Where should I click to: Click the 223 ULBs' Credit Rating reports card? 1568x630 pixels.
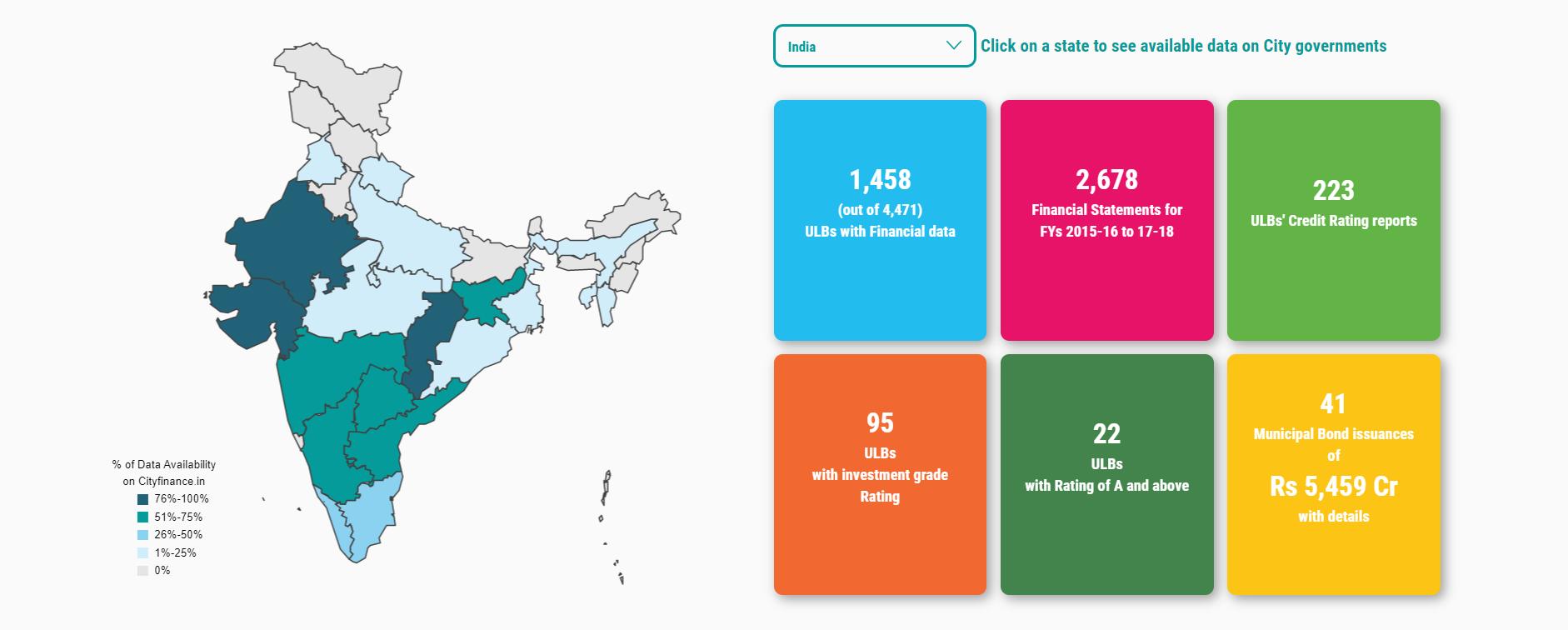[1333, 220]
